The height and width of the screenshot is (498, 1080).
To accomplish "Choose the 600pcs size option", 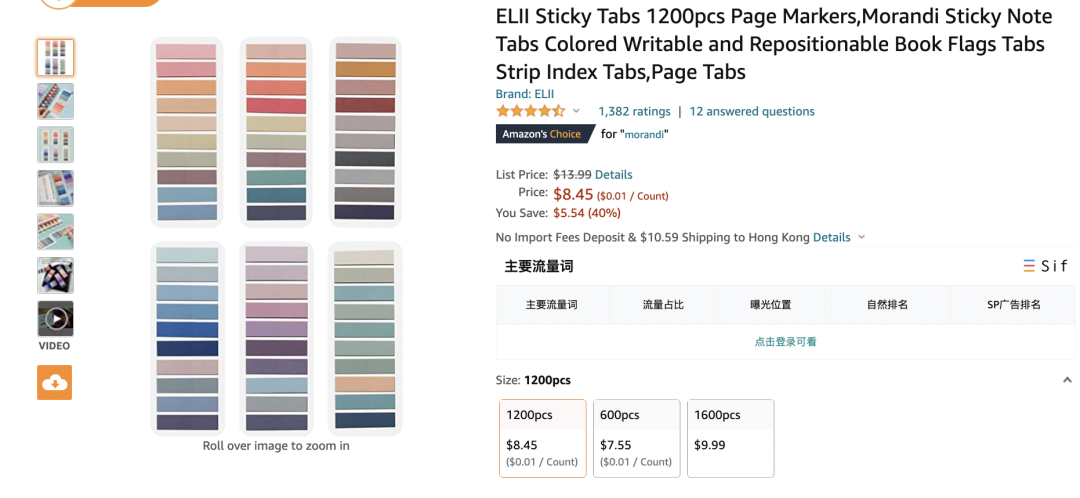I will [x=636, y=438].
